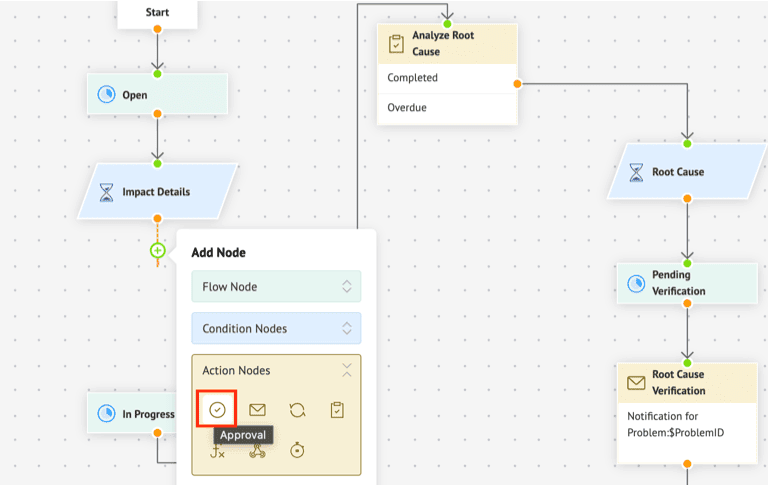768x485 pixels.
Task: Select the In Progress status node
Action: tap(132, 413)
